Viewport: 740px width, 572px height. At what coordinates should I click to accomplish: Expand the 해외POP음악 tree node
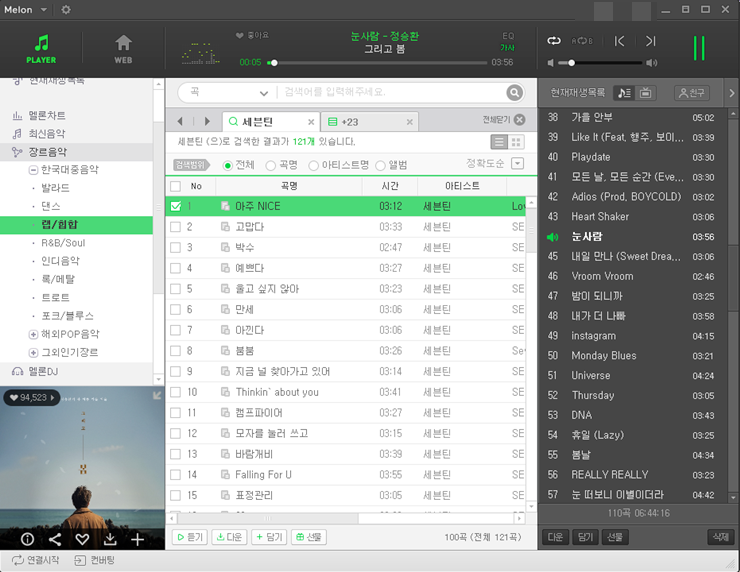point(34,335)
